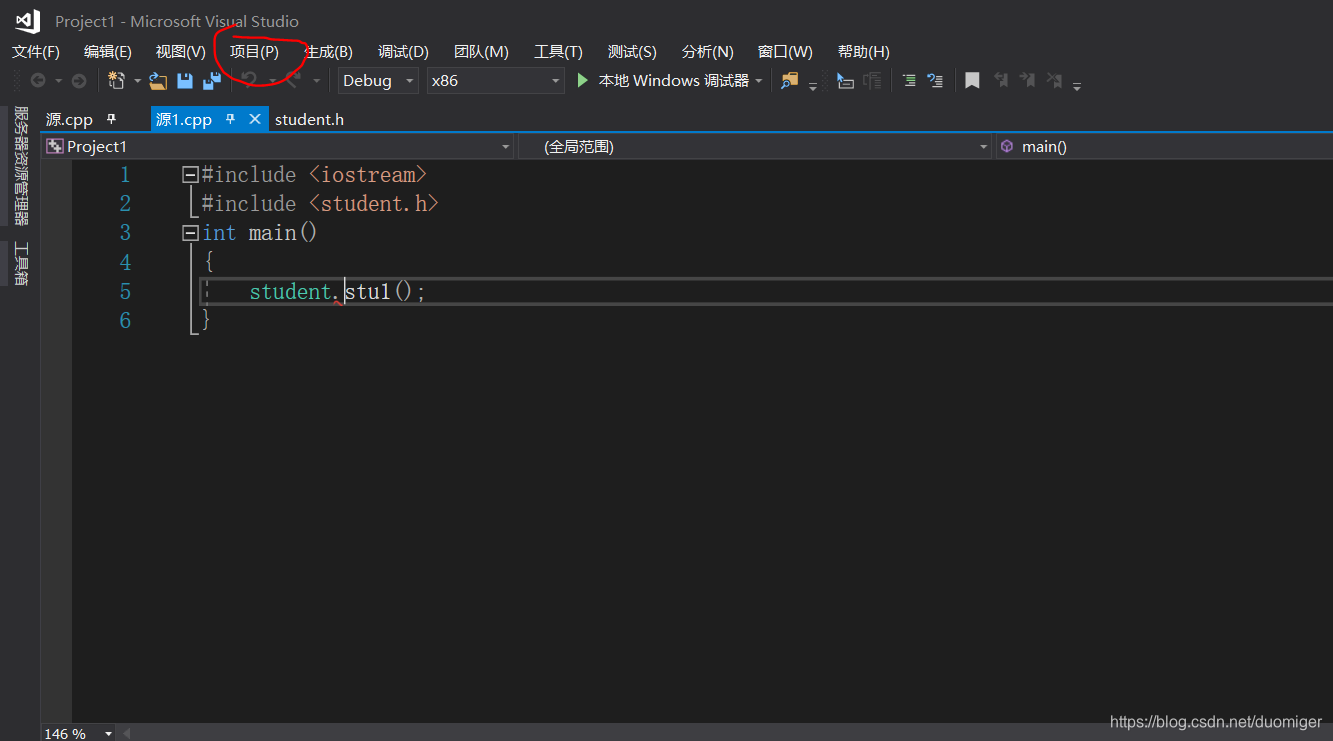Image resolution: width=1333 pixels, height=741 pixels.
Task: Click on #include <student.h> code line
Action: coord(320,204)
